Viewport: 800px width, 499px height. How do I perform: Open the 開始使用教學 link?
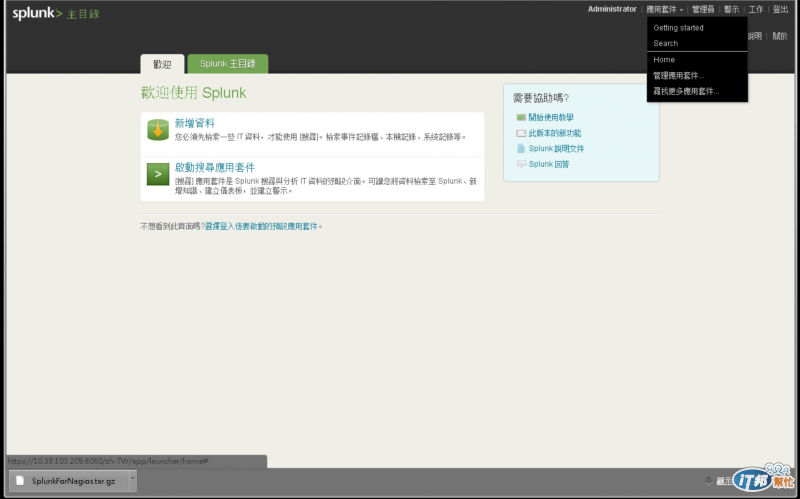click(551, 117)
